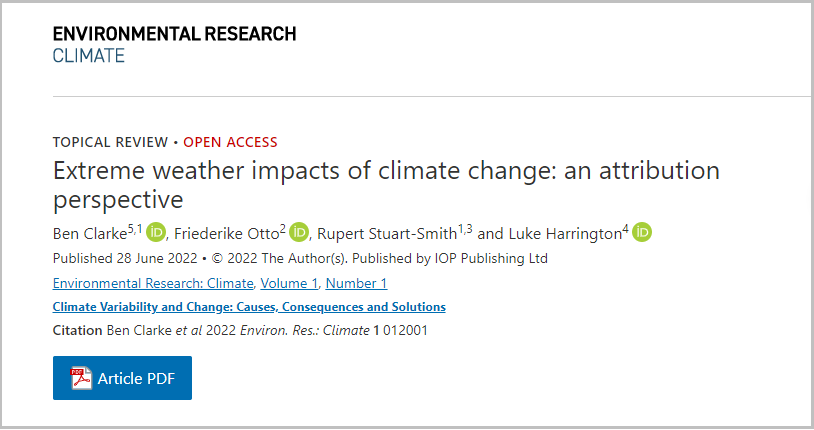Click the citation text line
Viewport: 814px width, 430px height.
pyautogui.click(x=240, y=330)
